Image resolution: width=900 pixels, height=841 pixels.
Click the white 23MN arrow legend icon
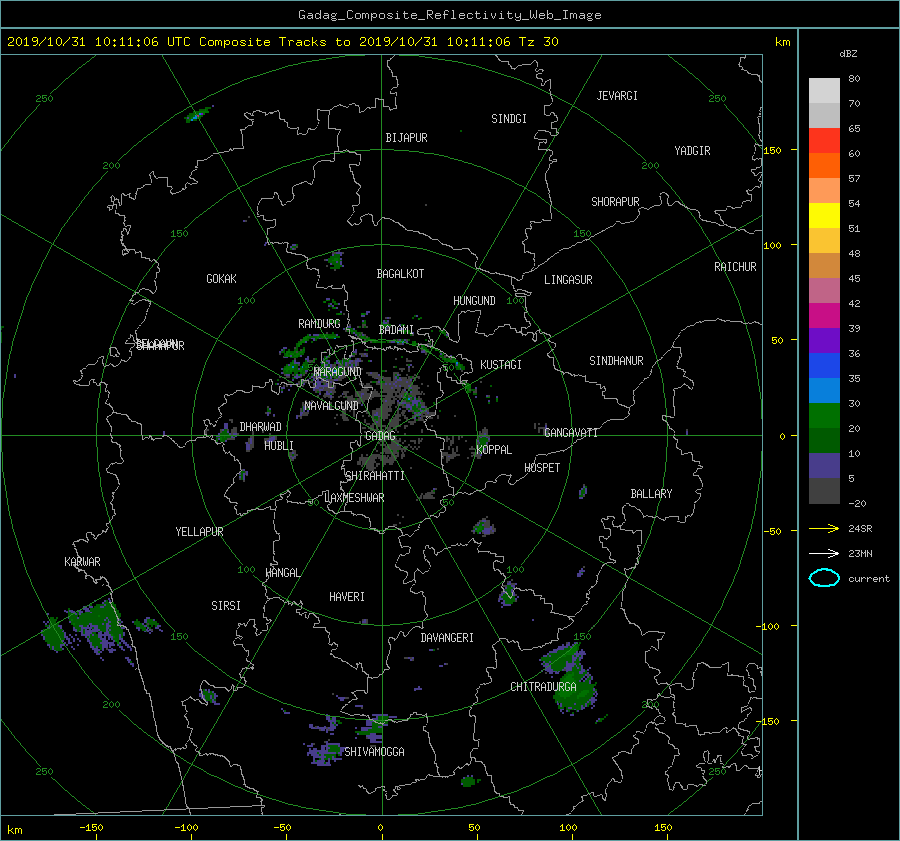pyautogui.click(x=824, y=553)
